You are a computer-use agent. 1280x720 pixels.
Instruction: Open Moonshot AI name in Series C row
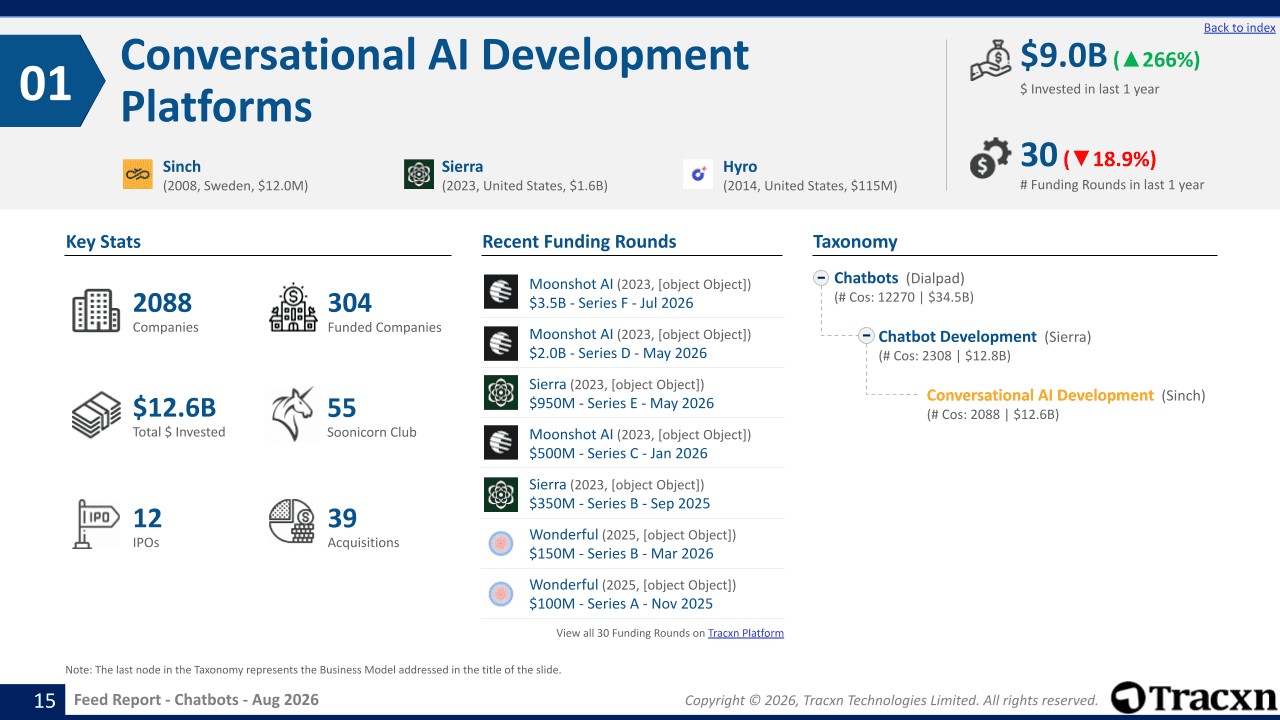pos(571,434)
